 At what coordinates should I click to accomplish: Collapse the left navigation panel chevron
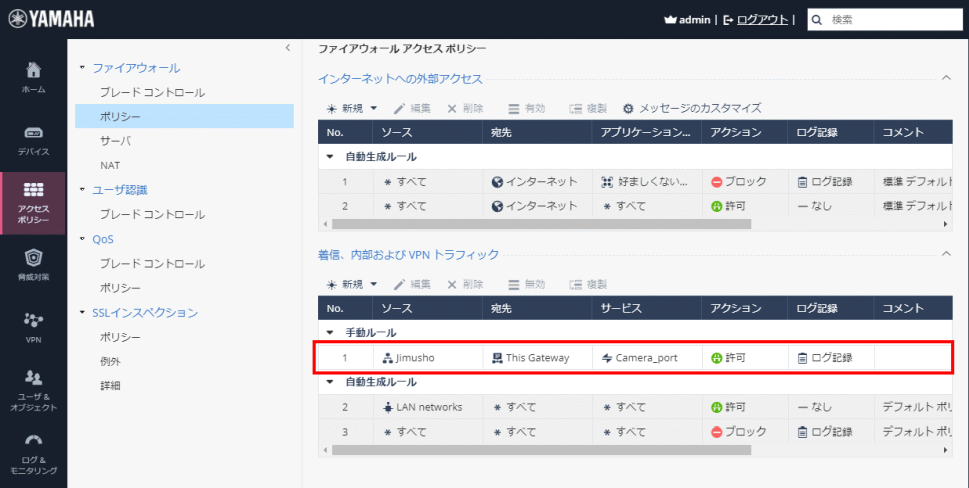click(287, 47)
